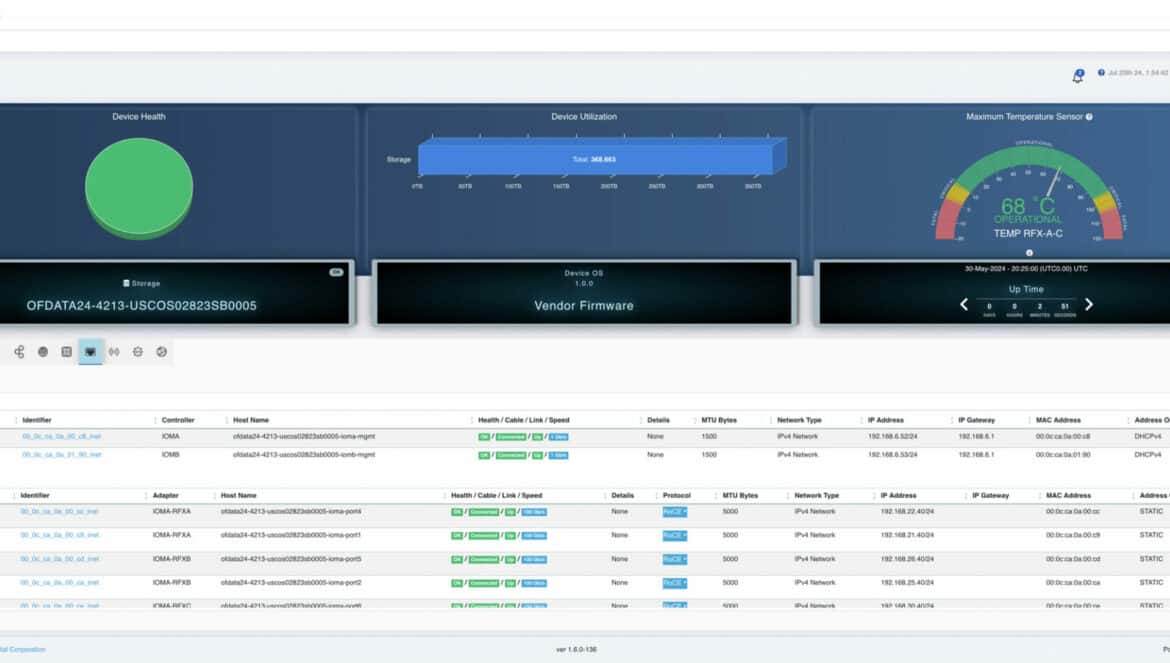
Task: Click the MAC address in the IOMB row
Action: tap(1063, 454)
